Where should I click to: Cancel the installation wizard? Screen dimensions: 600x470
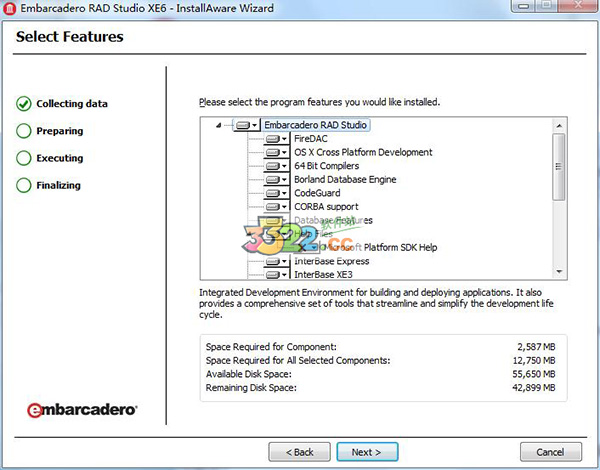[x=551, y=452]
